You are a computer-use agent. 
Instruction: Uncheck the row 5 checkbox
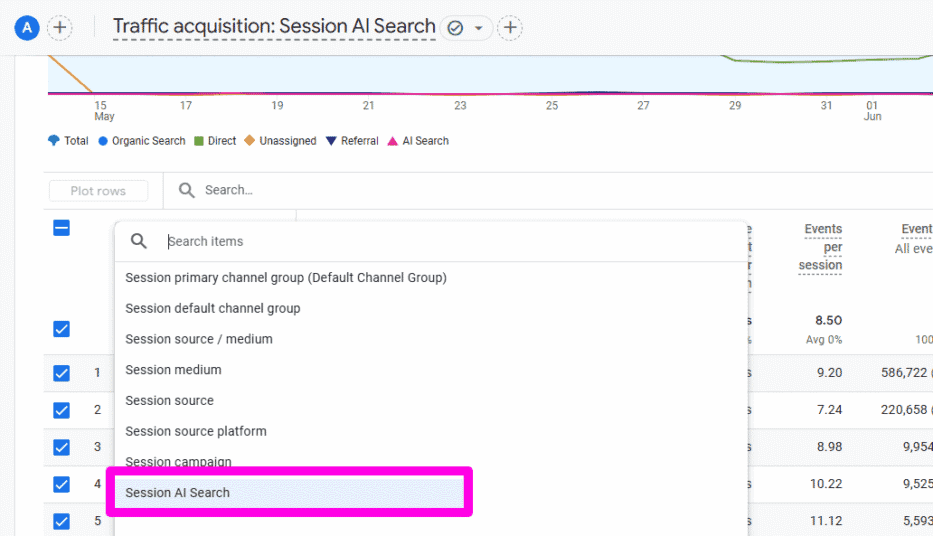[61, 521]
